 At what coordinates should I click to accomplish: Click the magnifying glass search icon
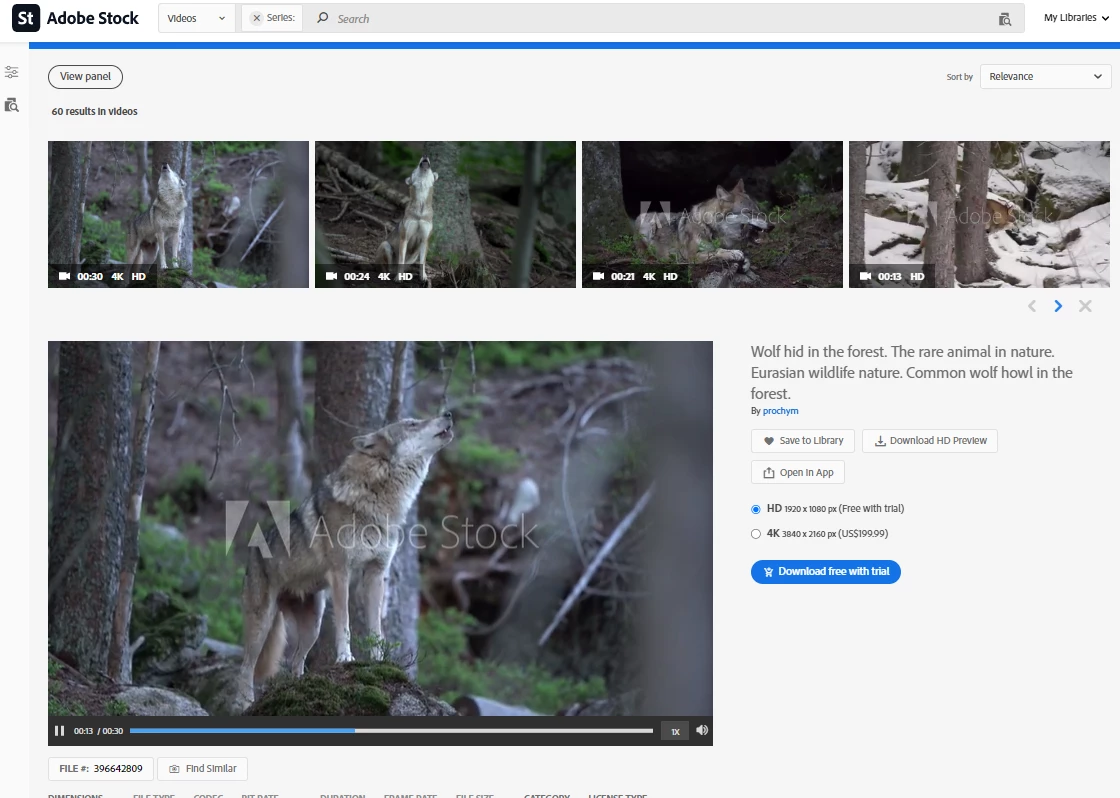pyautogui.click(x=323, y=18)
